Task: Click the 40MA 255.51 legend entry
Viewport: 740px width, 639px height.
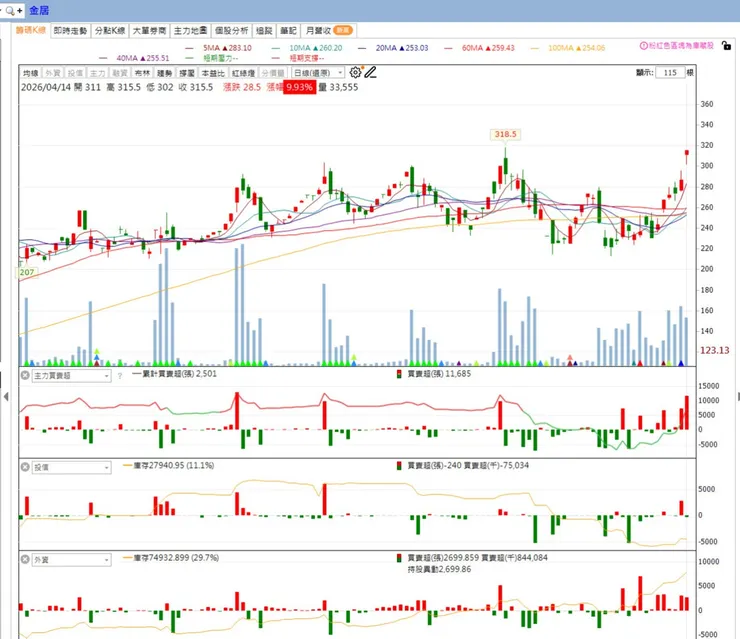Action: click(x=135, y=58)
